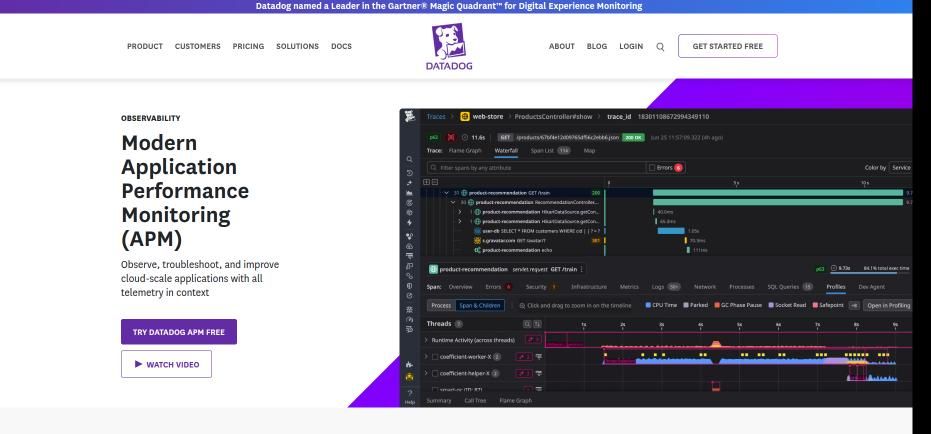This screenshot has width=931, height=434.
Task: Collapse the product-recommendation RecommendationController span
Action: click(454, 202)
